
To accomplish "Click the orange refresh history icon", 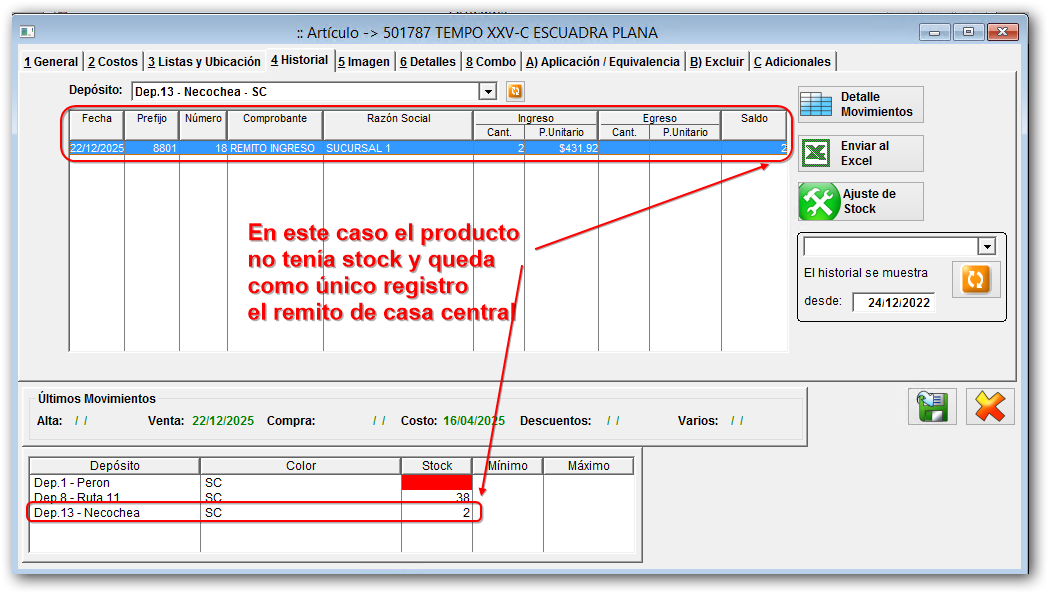I will 976,280.
